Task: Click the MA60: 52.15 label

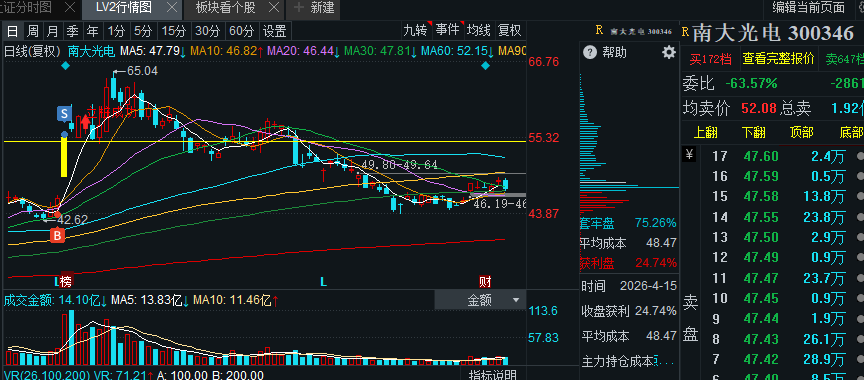Action: click(x=458, y=52)
